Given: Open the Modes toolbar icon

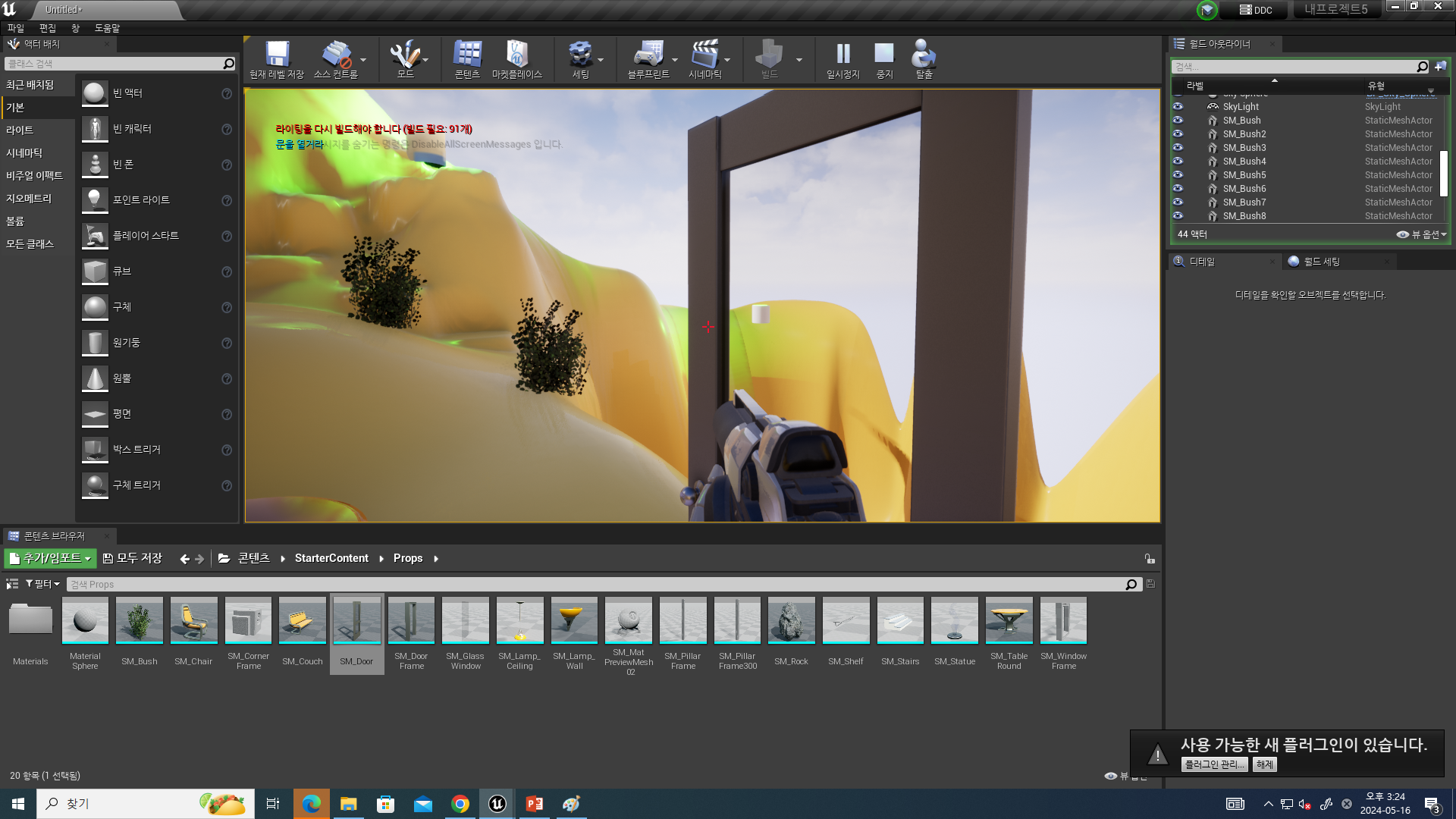Looking at the screenshot, I should pos(405,55).
